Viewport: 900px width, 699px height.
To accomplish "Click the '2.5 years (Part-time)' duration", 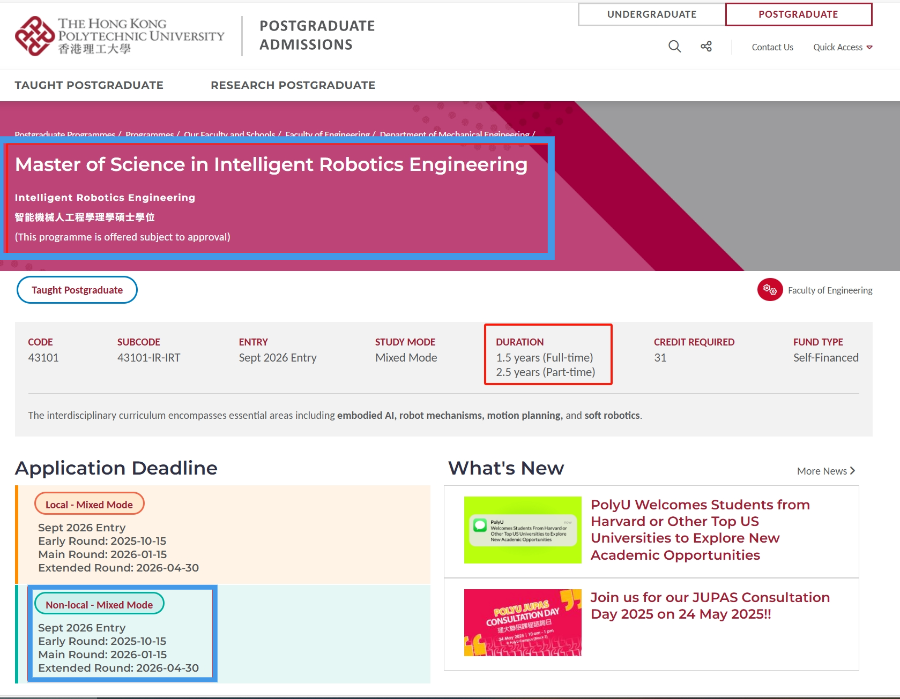I will coord(545,372).
